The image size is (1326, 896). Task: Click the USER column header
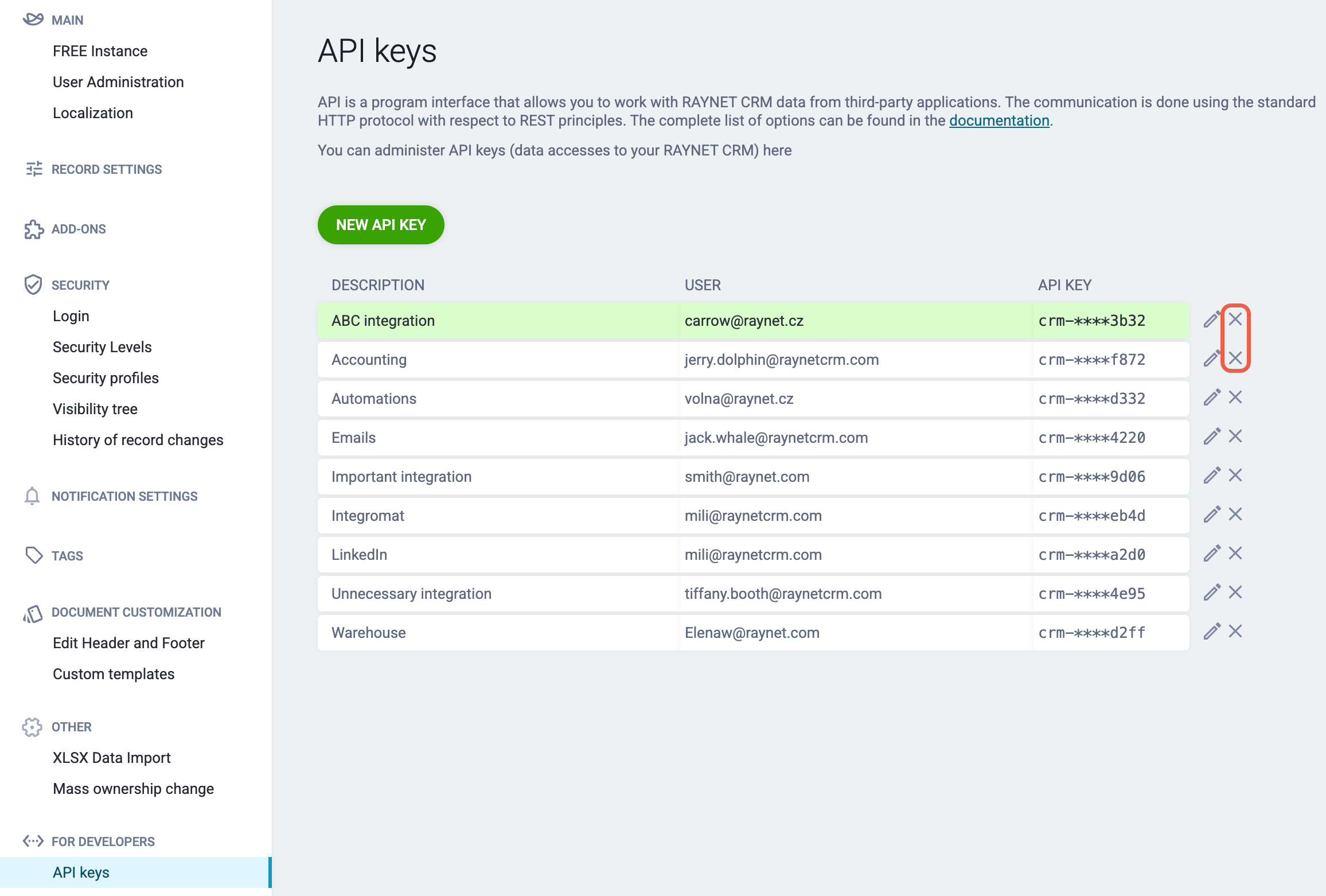click(703, 285)
